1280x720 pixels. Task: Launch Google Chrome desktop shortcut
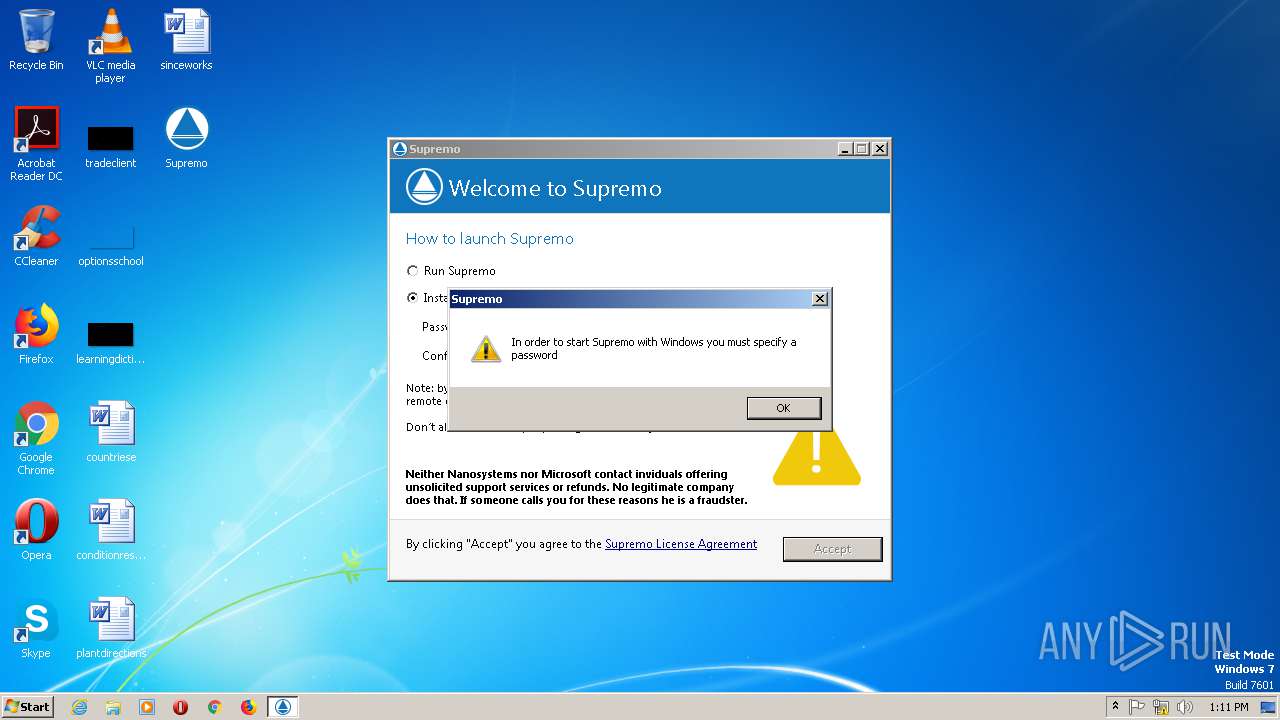point(36,438)
